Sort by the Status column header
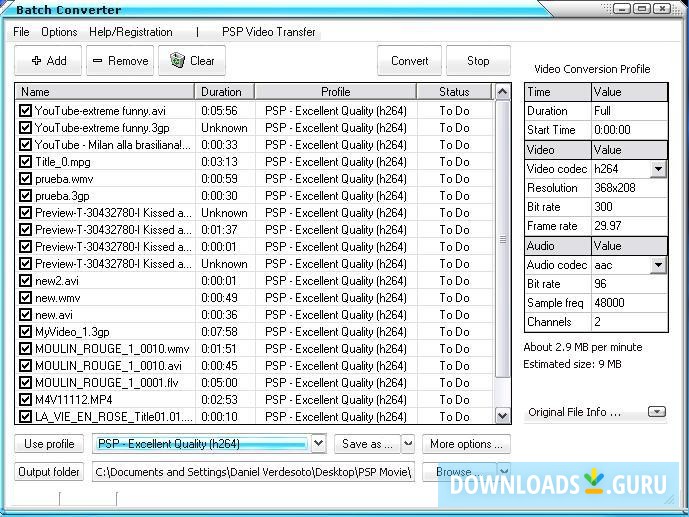 pos(454,92)
